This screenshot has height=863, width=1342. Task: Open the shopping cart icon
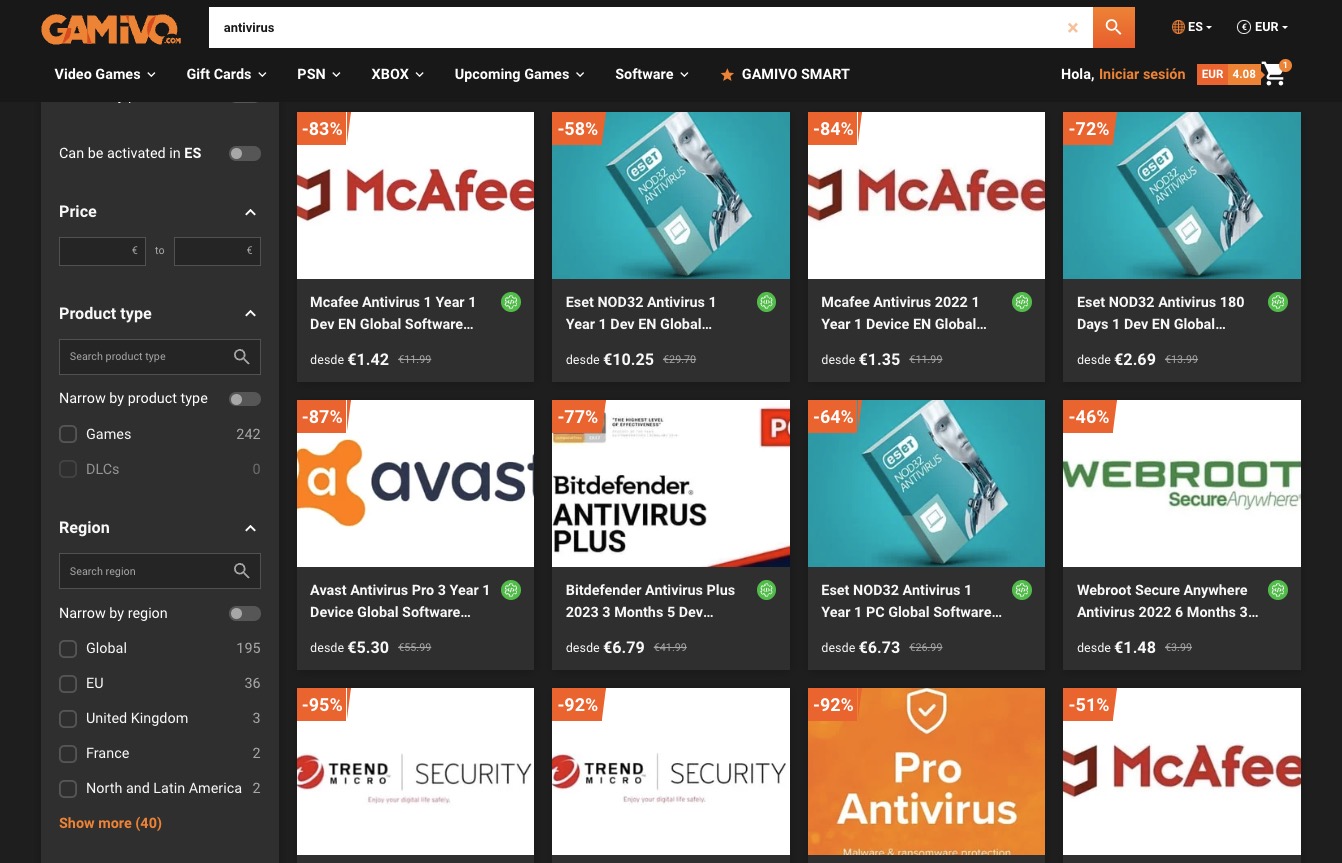click(x=1273, y=74)
